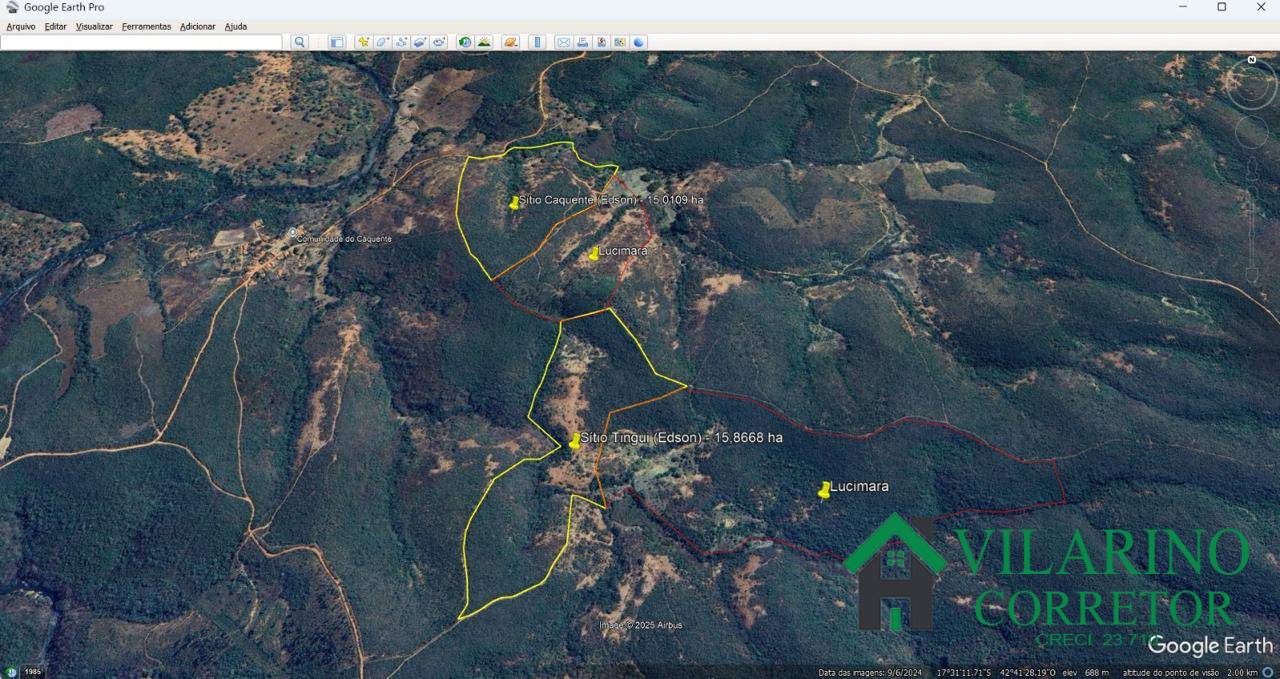Start the Record a Tour tool
Image resolution: width=1280 pixels, height=679 pixels.
point(439,42)
